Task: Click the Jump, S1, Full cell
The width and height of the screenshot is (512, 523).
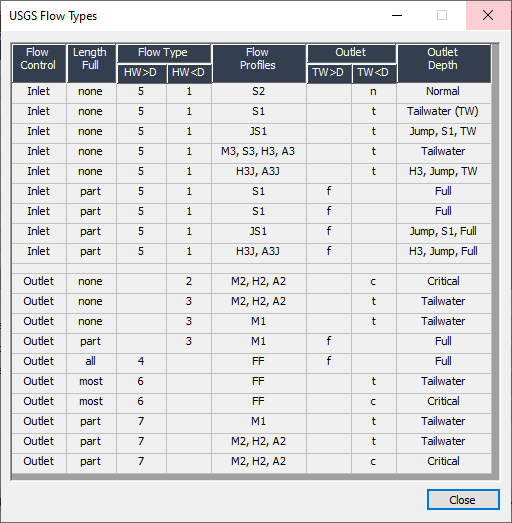Action: click(x=444, y=231)
